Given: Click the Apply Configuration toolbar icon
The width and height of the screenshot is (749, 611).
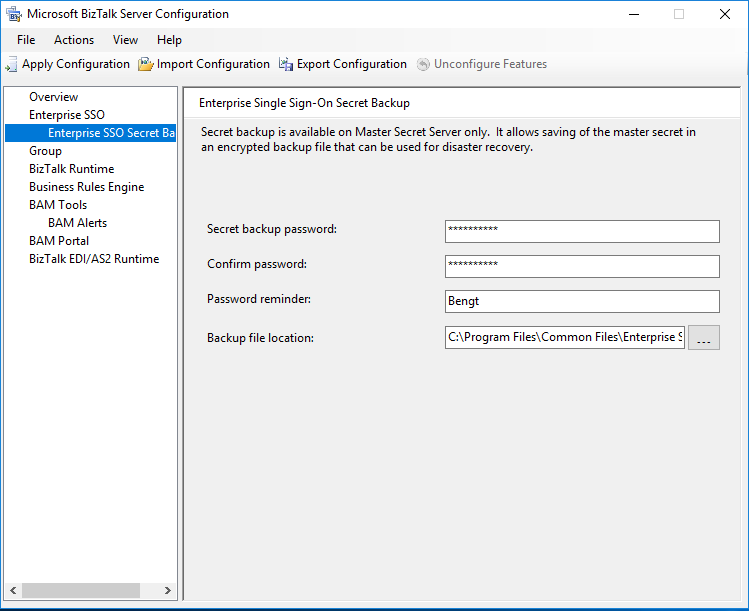Looking at the screenshot, I should click(x=11, y=64).
